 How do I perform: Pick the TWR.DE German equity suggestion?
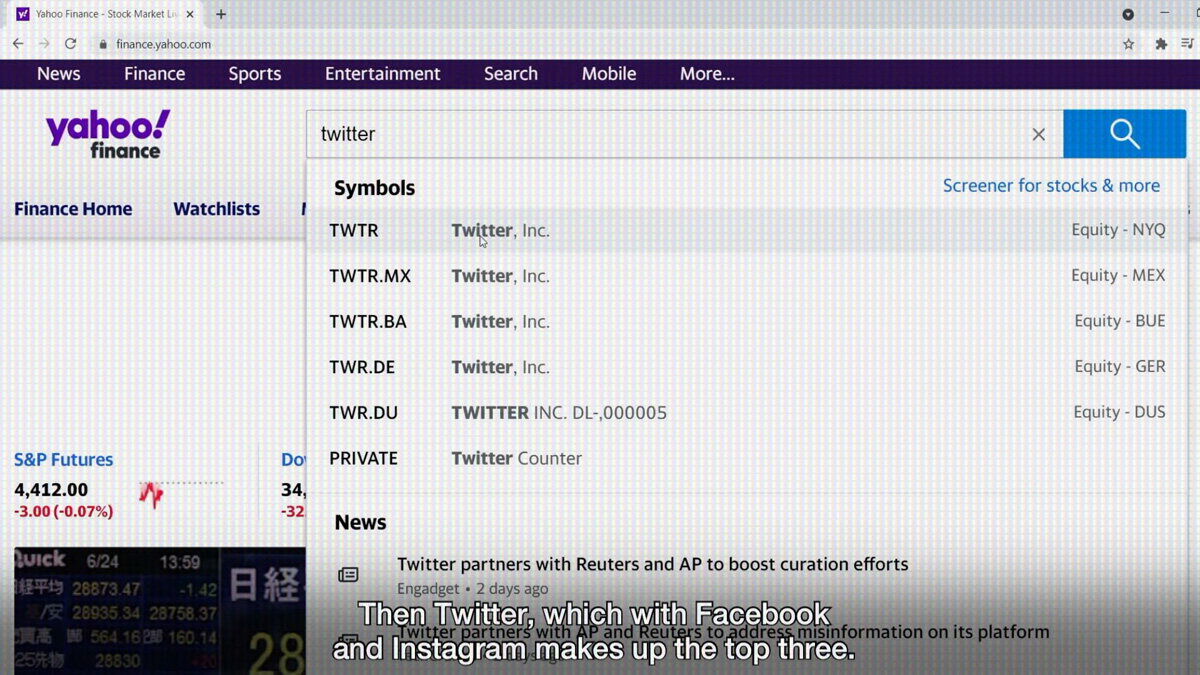pyautogui.click(x=746, y=367)
